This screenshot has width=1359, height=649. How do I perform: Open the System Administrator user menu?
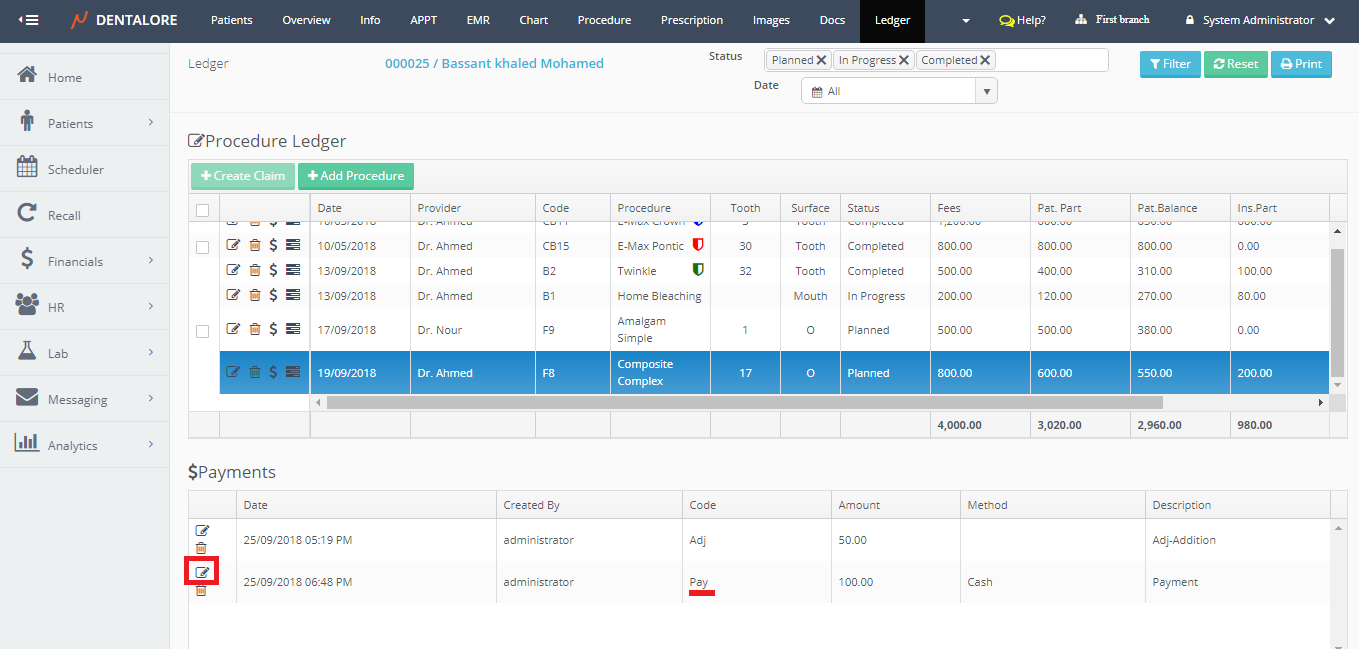pos(1260,20)
